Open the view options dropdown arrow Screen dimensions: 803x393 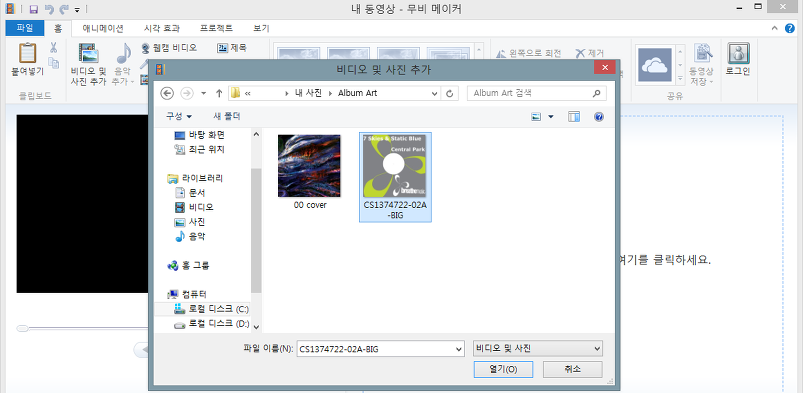[551, 117]
